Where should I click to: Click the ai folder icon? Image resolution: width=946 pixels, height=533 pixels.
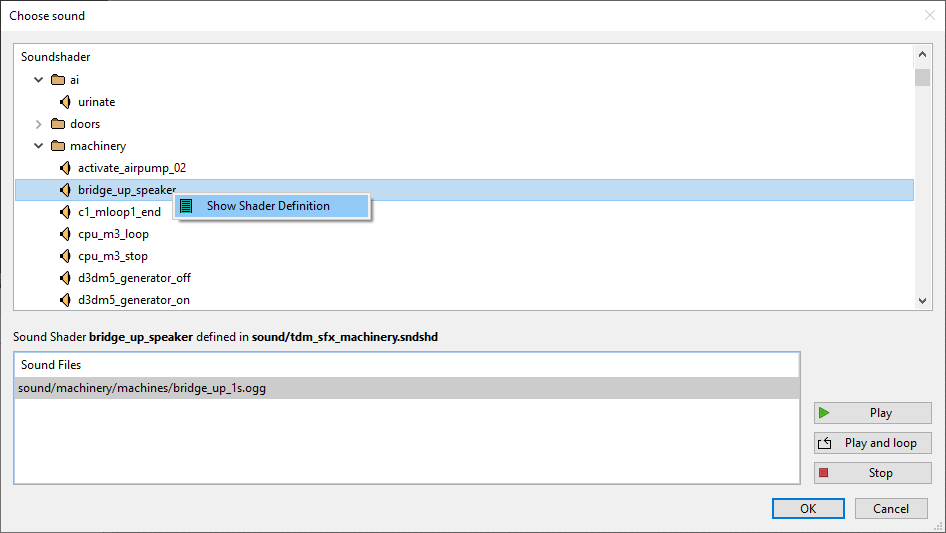[58, 80]
